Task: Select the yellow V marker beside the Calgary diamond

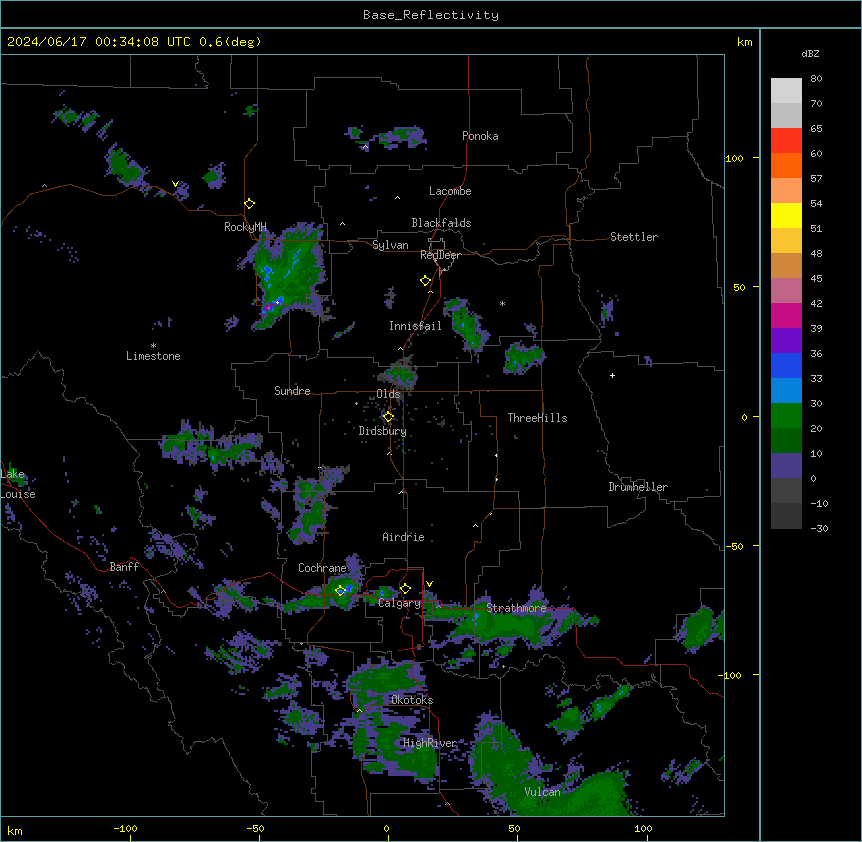Action: coord(429,584)
